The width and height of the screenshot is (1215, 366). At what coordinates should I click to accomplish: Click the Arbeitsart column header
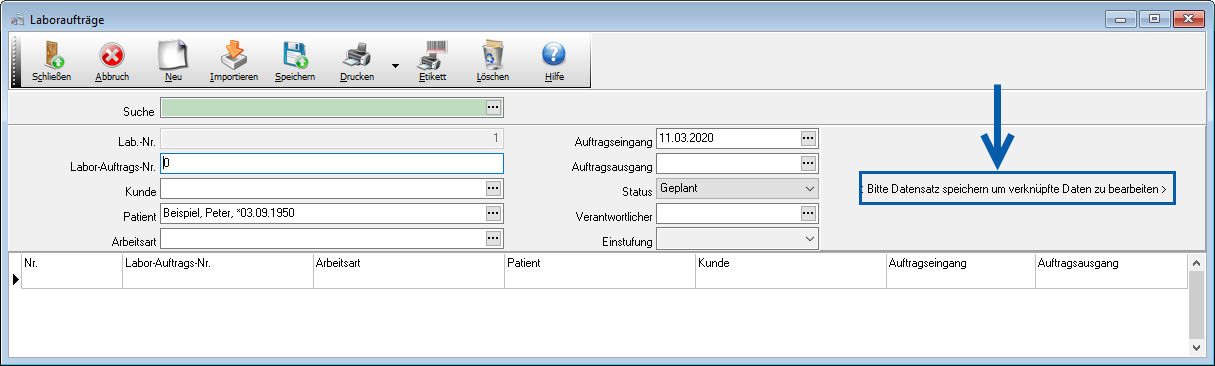[x=409, y=263]
